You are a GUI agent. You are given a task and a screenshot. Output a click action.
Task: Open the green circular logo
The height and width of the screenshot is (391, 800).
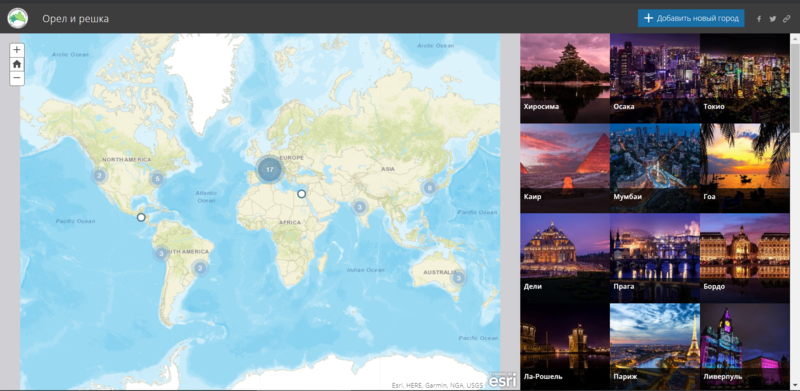point(18,18)
